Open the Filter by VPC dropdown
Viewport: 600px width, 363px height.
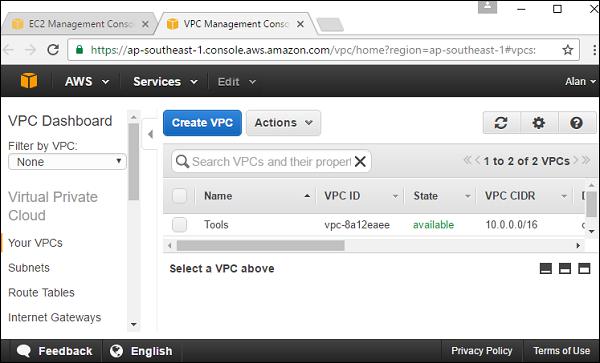[x=67, y=162]
